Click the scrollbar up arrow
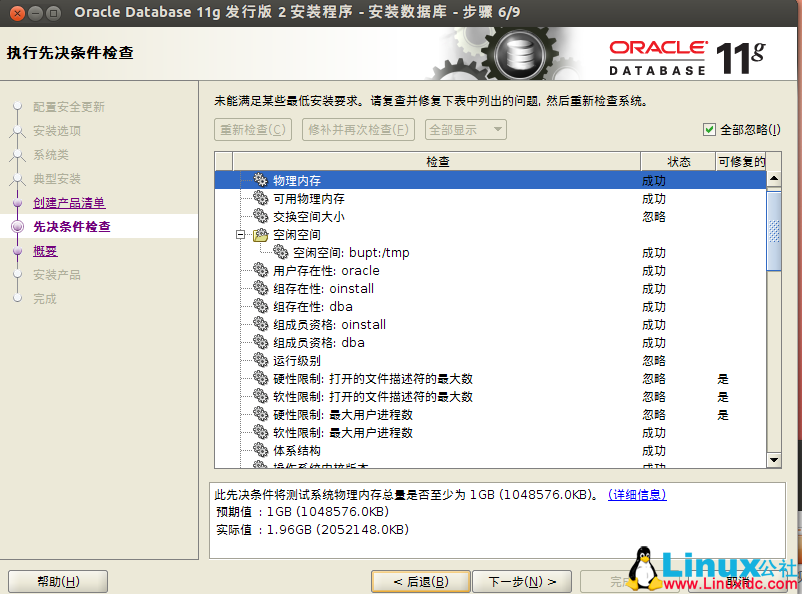802x594 pixels. 774,179
